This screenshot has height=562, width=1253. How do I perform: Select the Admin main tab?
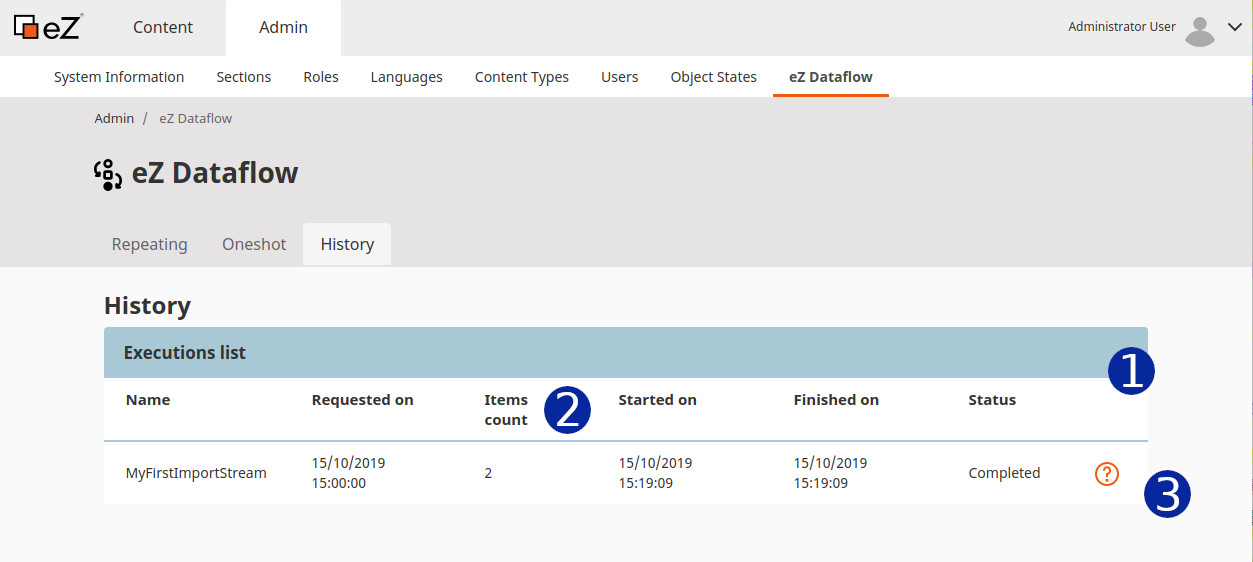(284, 28)
